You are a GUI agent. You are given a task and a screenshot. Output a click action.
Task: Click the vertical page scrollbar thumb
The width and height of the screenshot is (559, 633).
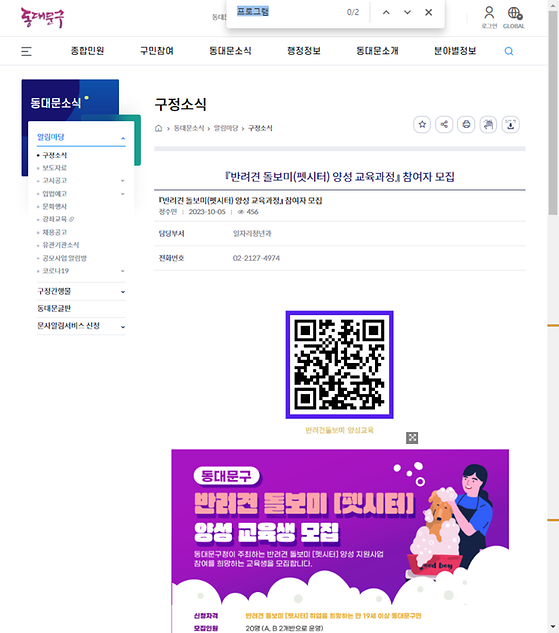(553, 113)
